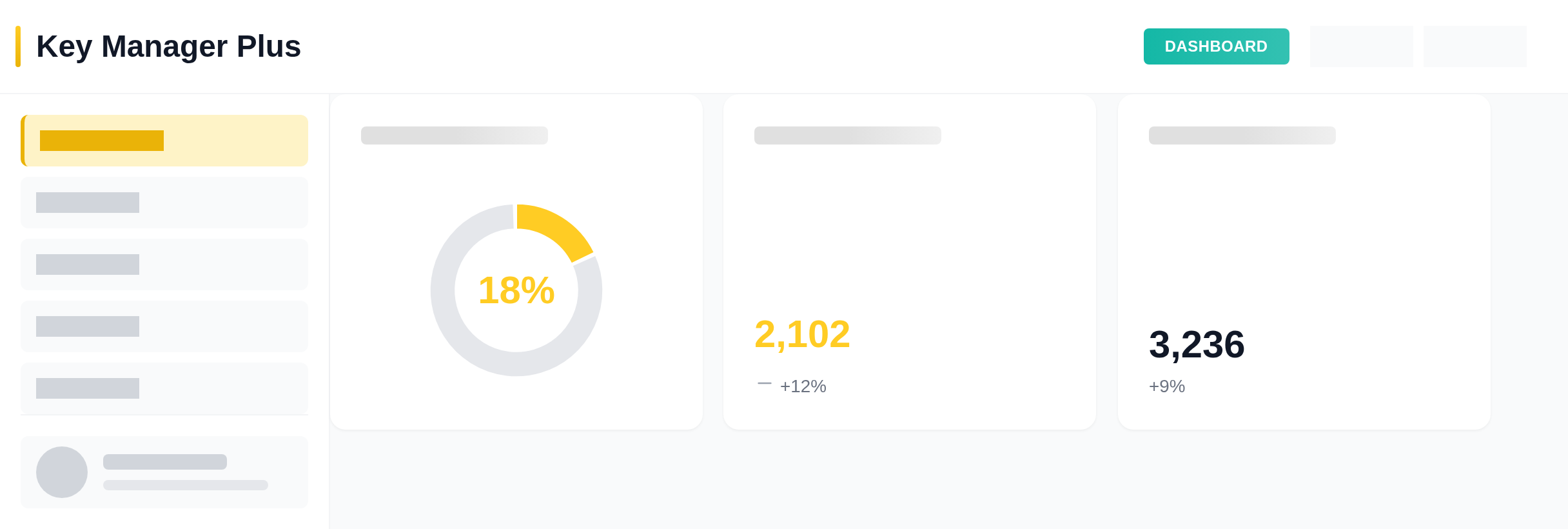
Task: Click the yellow segment of the donut chart
Action: [556, 228]
